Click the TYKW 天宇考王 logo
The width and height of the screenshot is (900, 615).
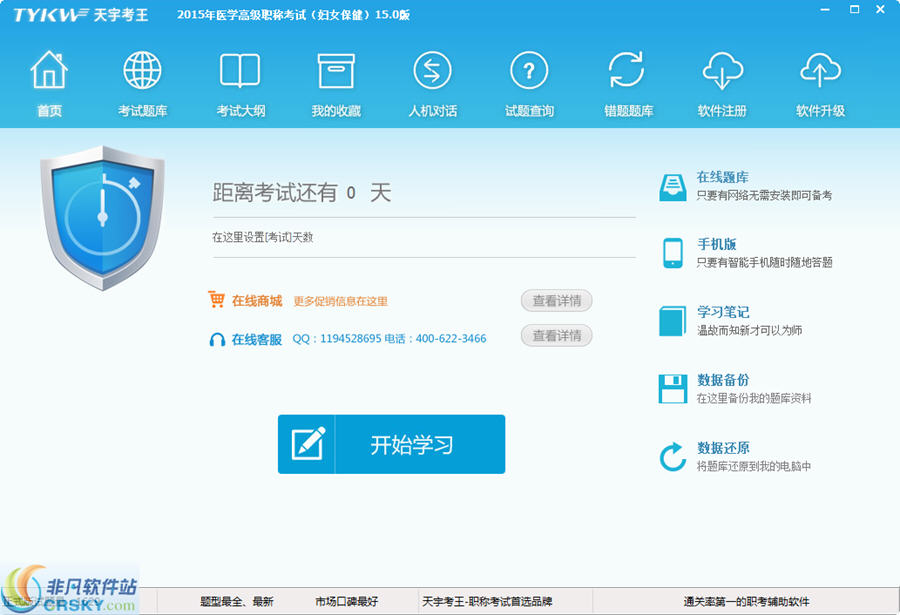[80, 14]
